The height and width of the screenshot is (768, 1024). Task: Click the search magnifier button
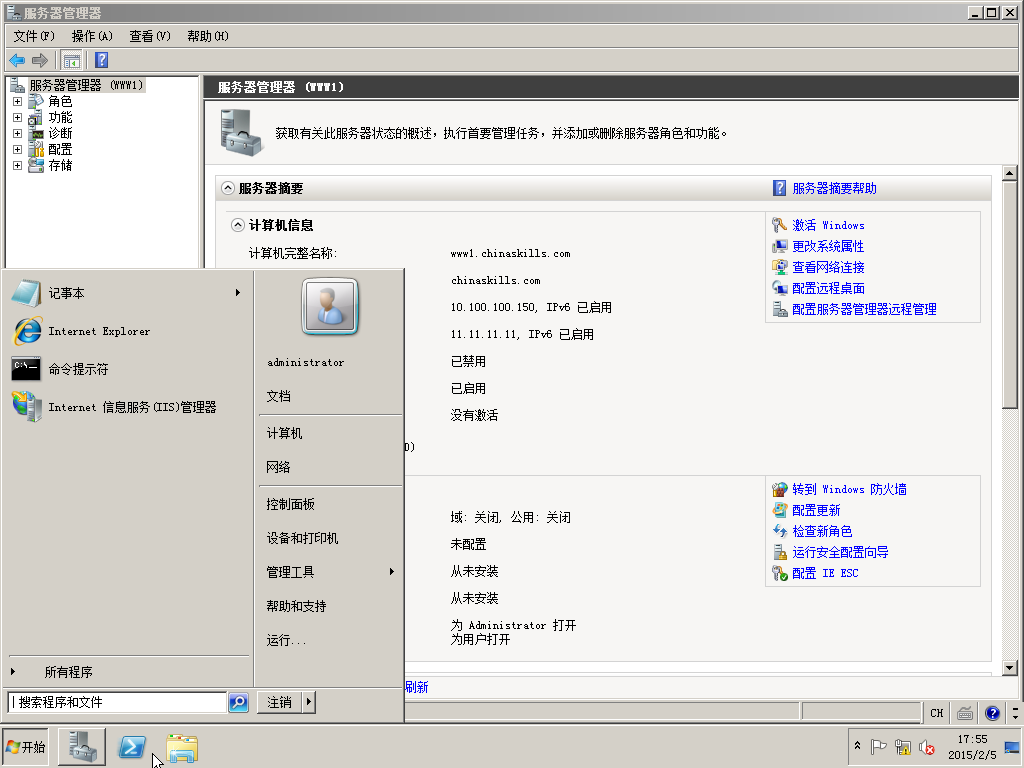tap(239, 702)
